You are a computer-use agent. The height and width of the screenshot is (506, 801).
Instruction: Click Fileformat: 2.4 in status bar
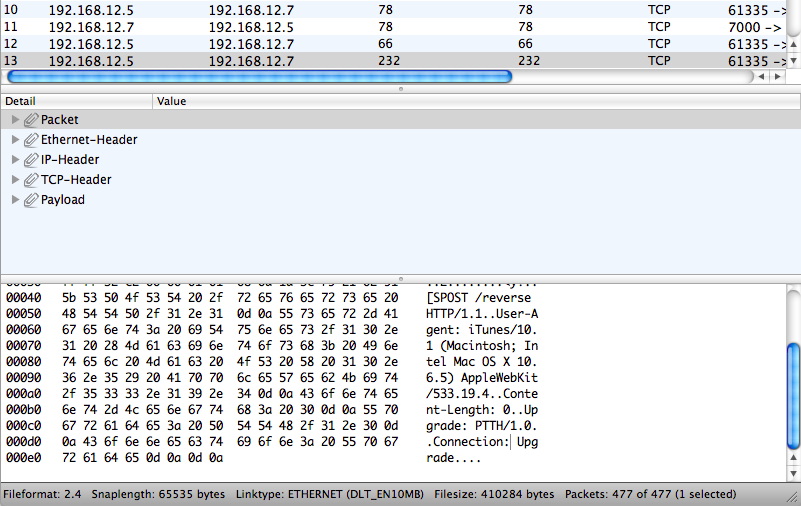(42, 494)
